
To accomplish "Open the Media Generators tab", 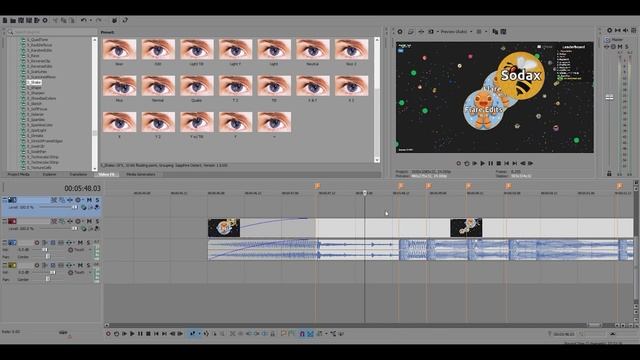I will (x=141, y=174).
